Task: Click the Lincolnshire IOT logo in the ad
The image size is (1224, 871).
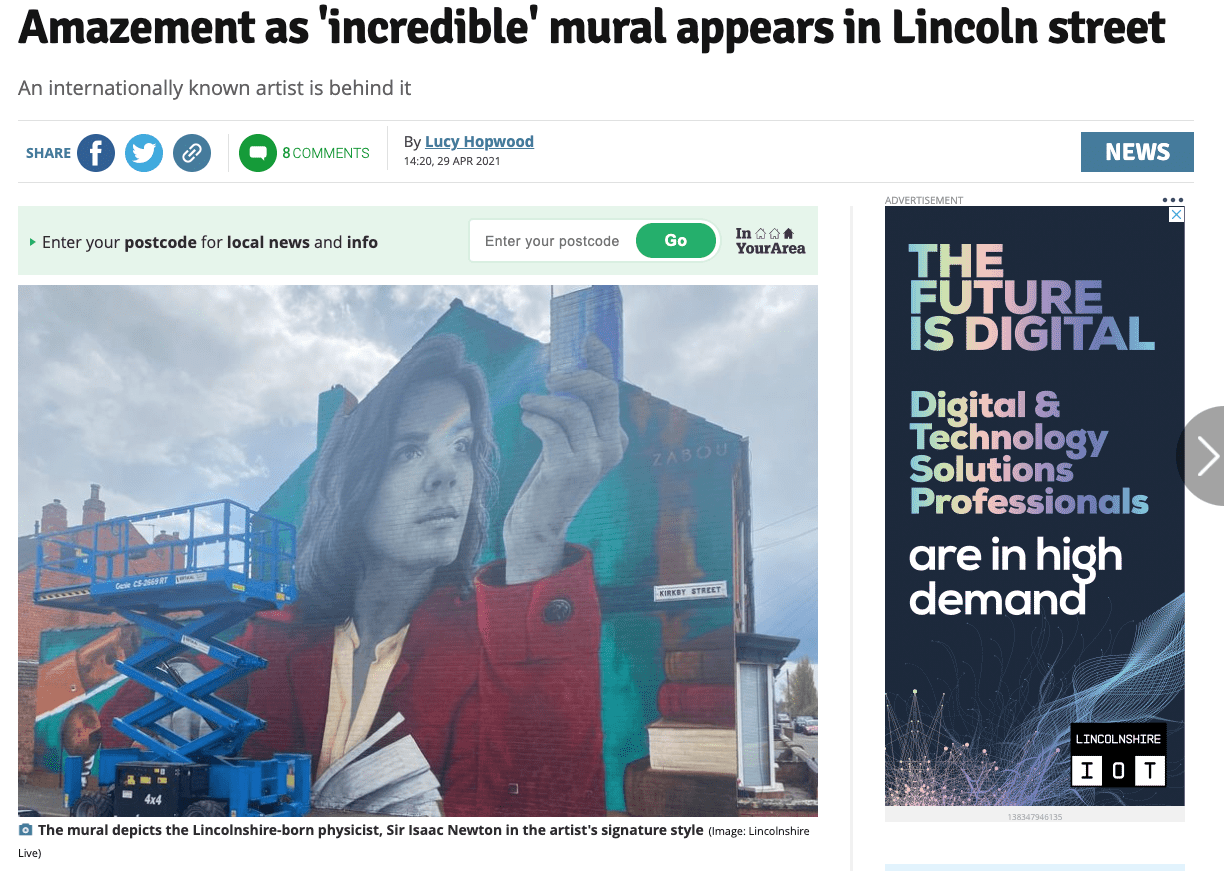Action: click(1119, 754)
